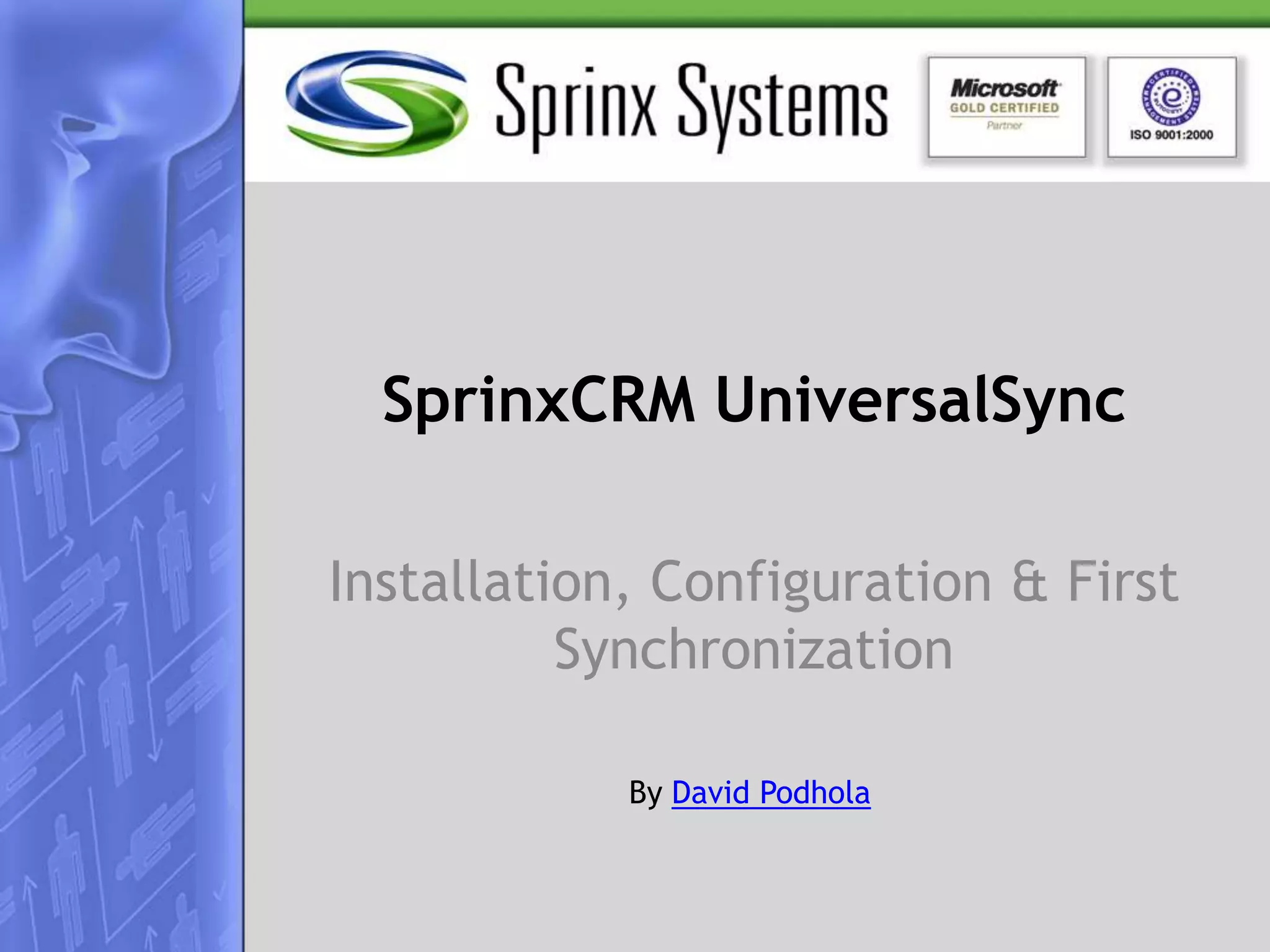Click the Sprinx Systems company name text
This screenshot has width=1270, height=952.
pos(691,107)
